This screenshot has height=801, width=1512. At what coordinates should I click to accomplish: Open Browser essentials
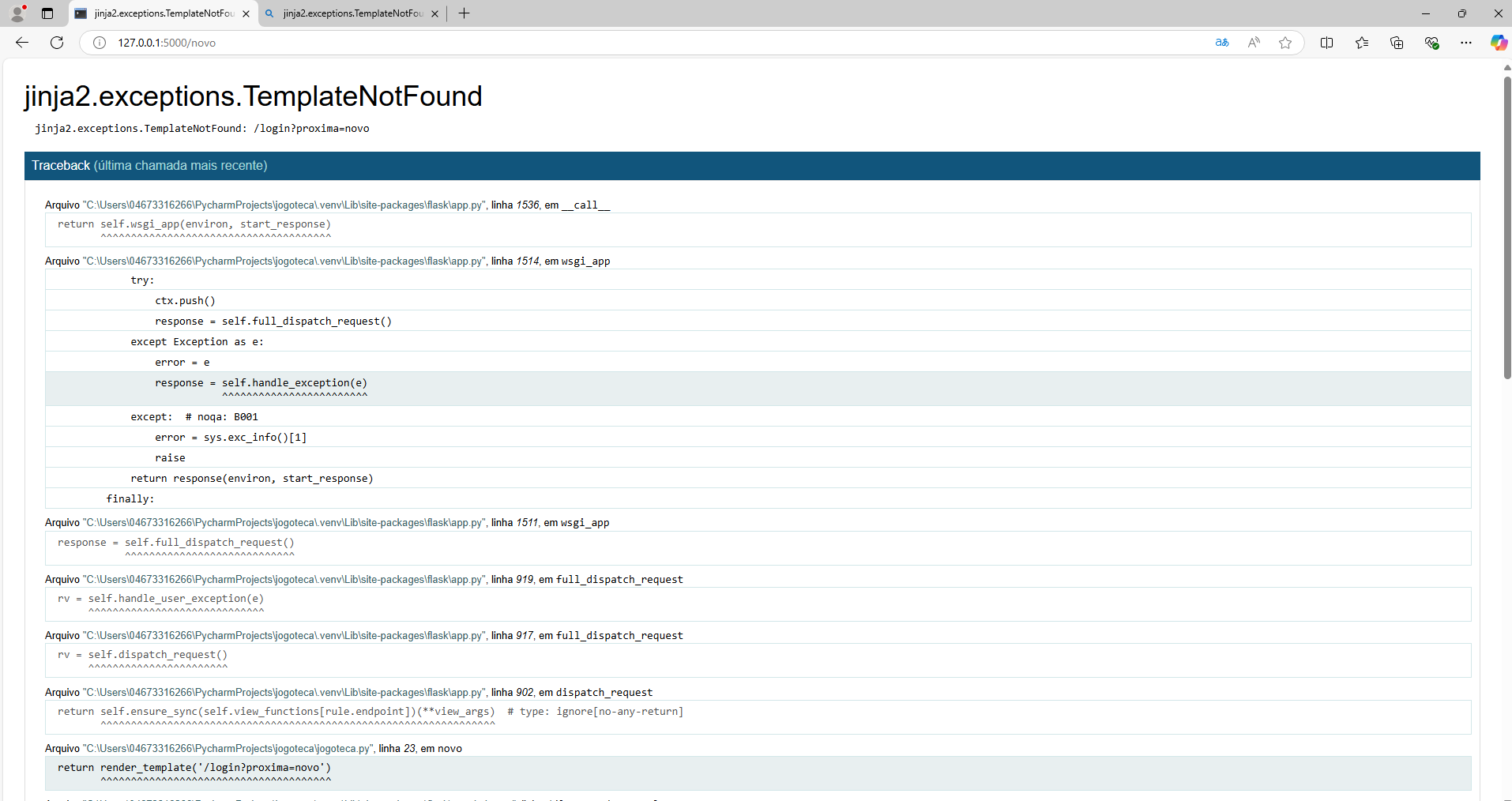pyautogui.click(x=1431, y=43)
